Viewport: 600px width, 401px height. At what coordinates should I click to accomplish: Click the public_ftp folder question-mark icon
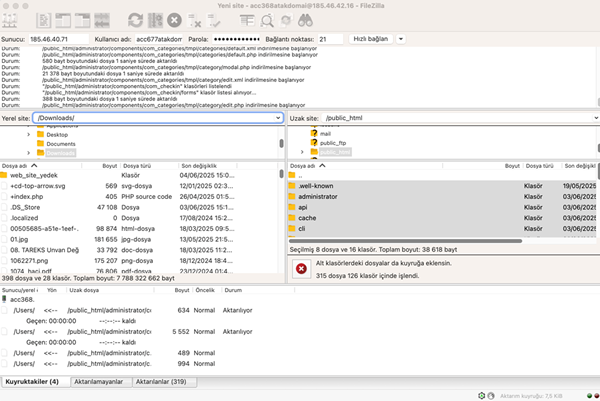coord(314,142)
